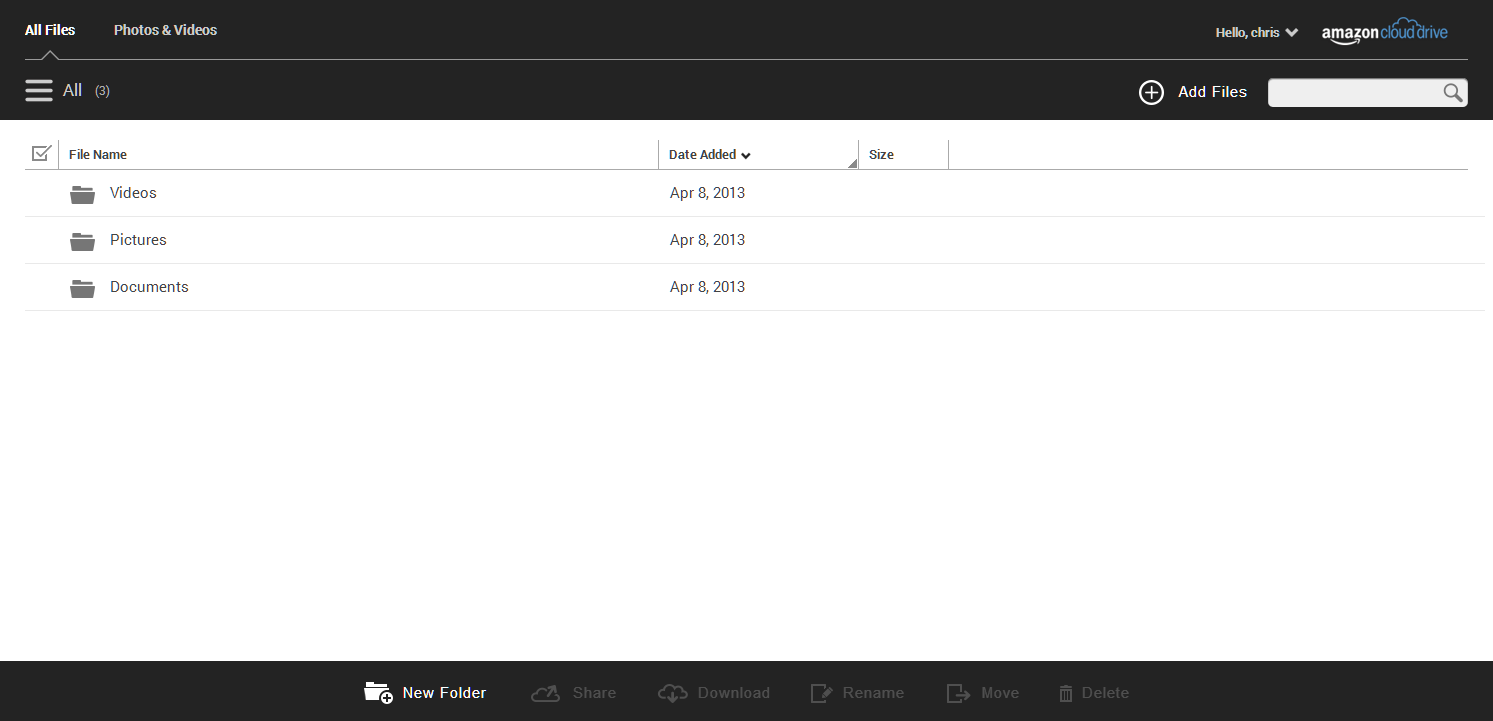The image size is (1493, 721).
Task: Switch to the Photos & Videos tab
Action: [165, 30]
